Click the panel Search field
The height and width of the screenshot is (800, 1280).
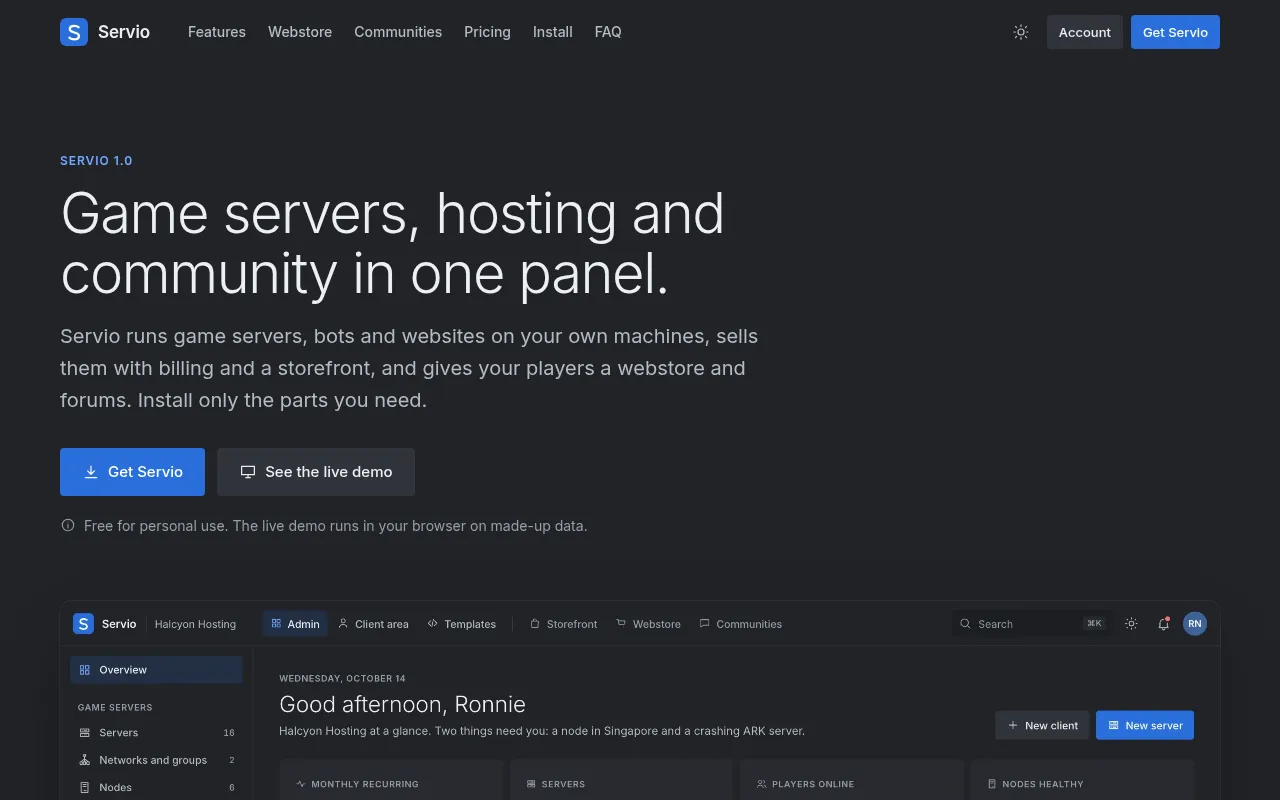click(x=1031, y=624)
